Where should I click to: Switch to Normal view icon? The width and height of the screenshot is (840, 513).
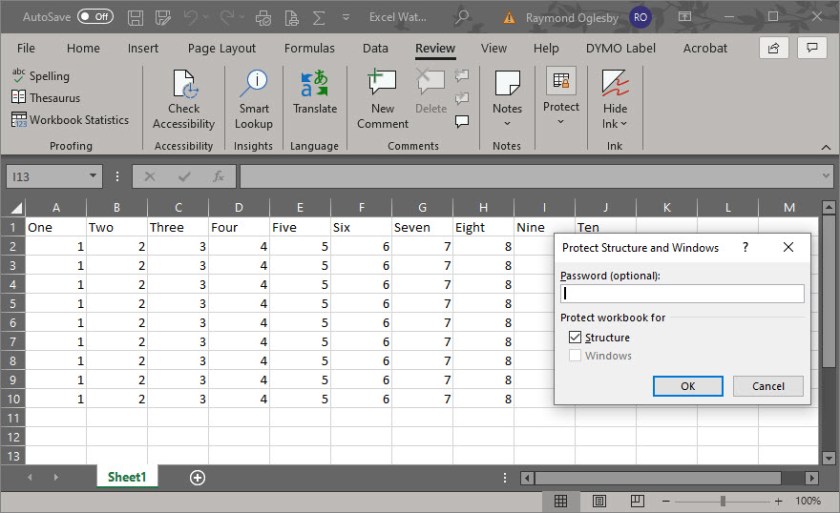tap(560, 501)
